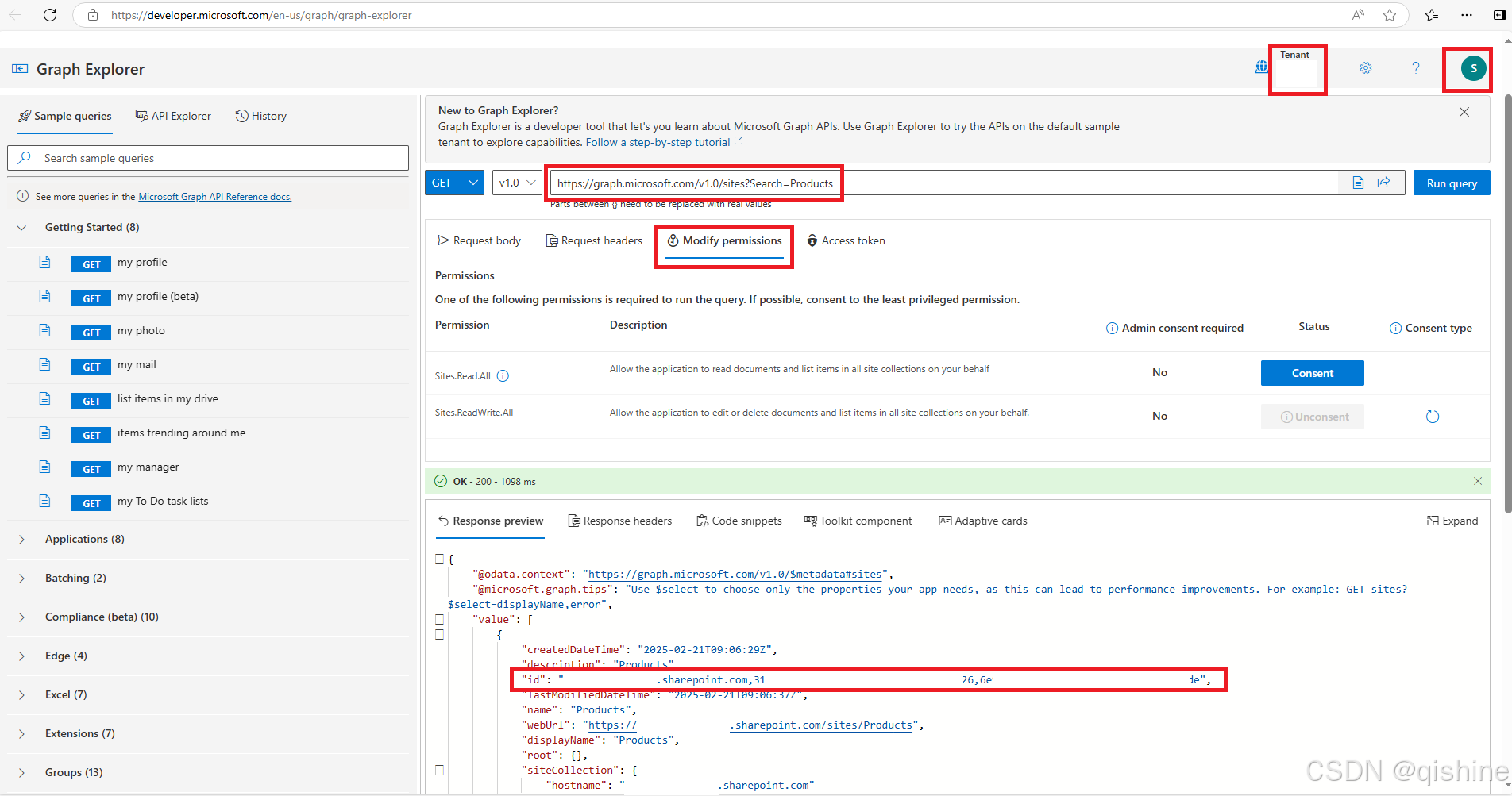
Task: Toggle collapse box beside siteCollection
Action: coord(439,770)
